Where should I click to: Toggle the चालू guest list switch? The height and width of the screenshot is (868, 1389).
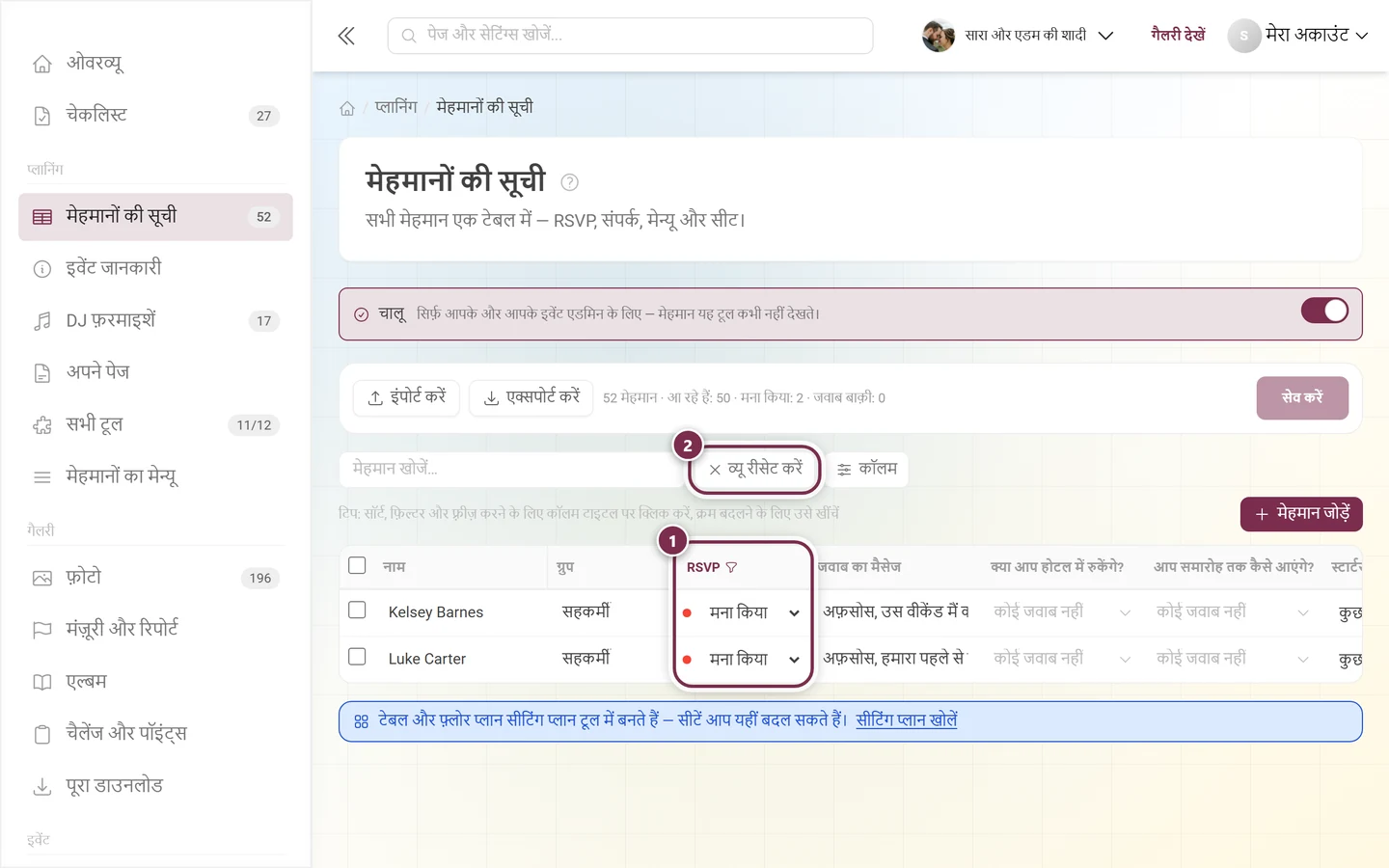1324,311
